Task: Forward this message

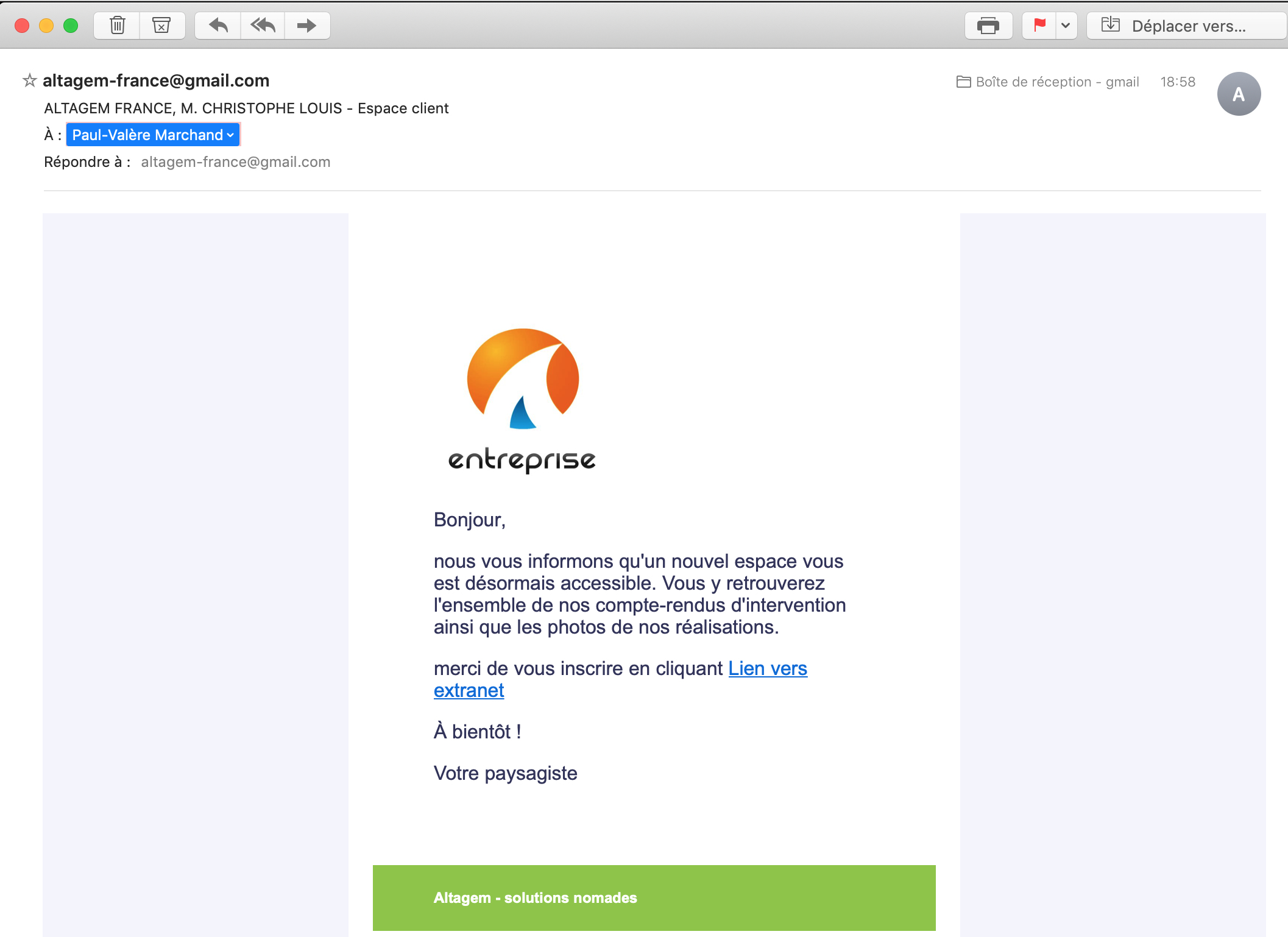Action: click(x=306, y=26)
